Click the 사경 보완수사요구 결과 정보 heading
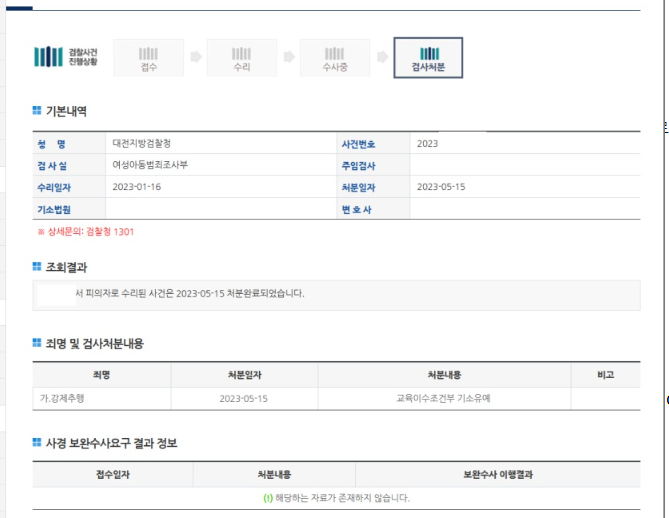 pos(111,442)
